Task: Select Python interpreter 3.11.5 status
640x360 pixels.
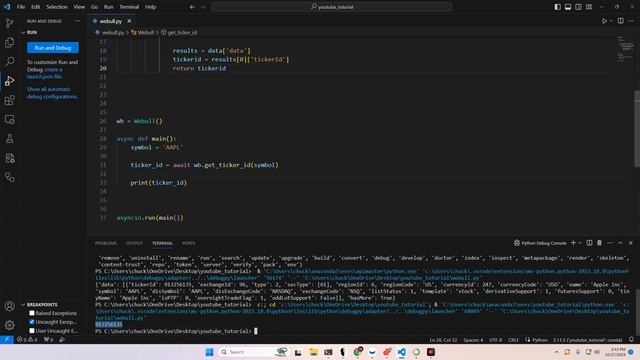Action: click(x=587, y=340)
